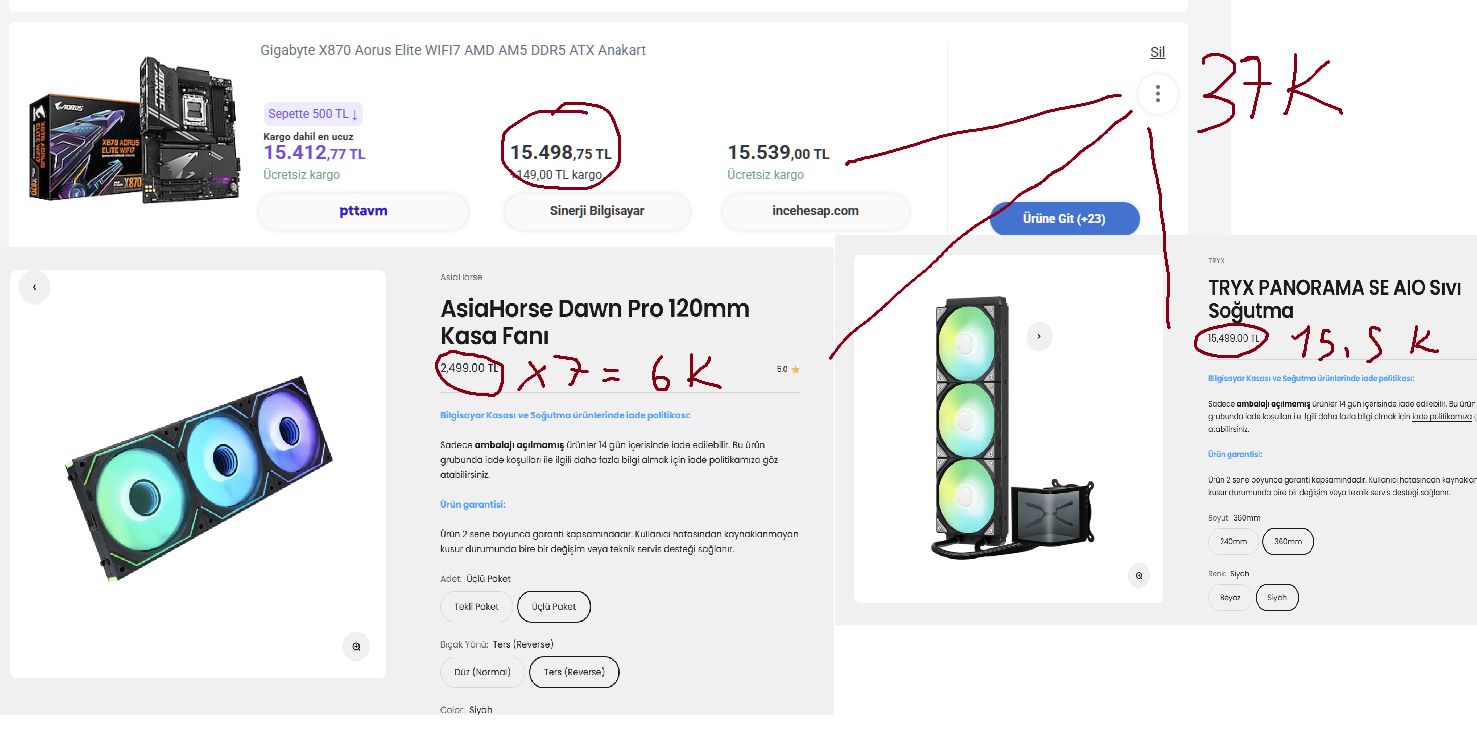The image size is (1477, 756).
Task: Click the 'AsiaHorse' brand label above fan title
Action: [x=461, y=277]
